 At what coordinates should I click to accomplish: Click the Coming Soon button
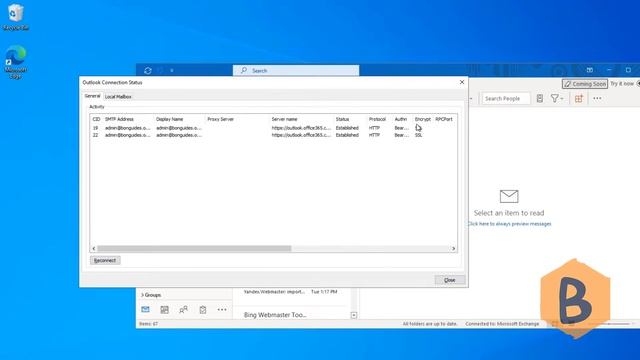(585, 84)
